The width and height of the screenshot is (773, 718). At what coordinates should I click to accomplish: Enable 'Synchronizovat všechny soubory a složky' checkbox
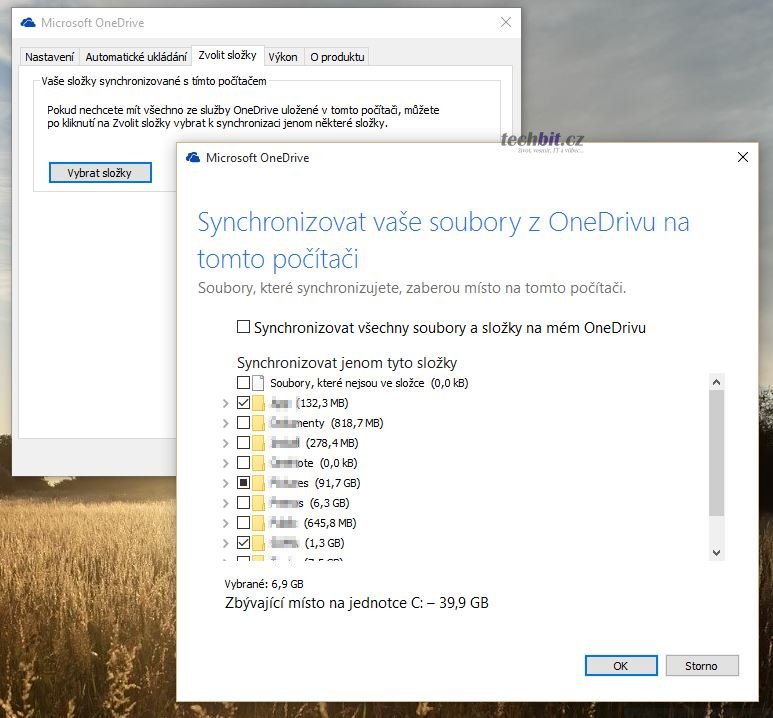243,327
